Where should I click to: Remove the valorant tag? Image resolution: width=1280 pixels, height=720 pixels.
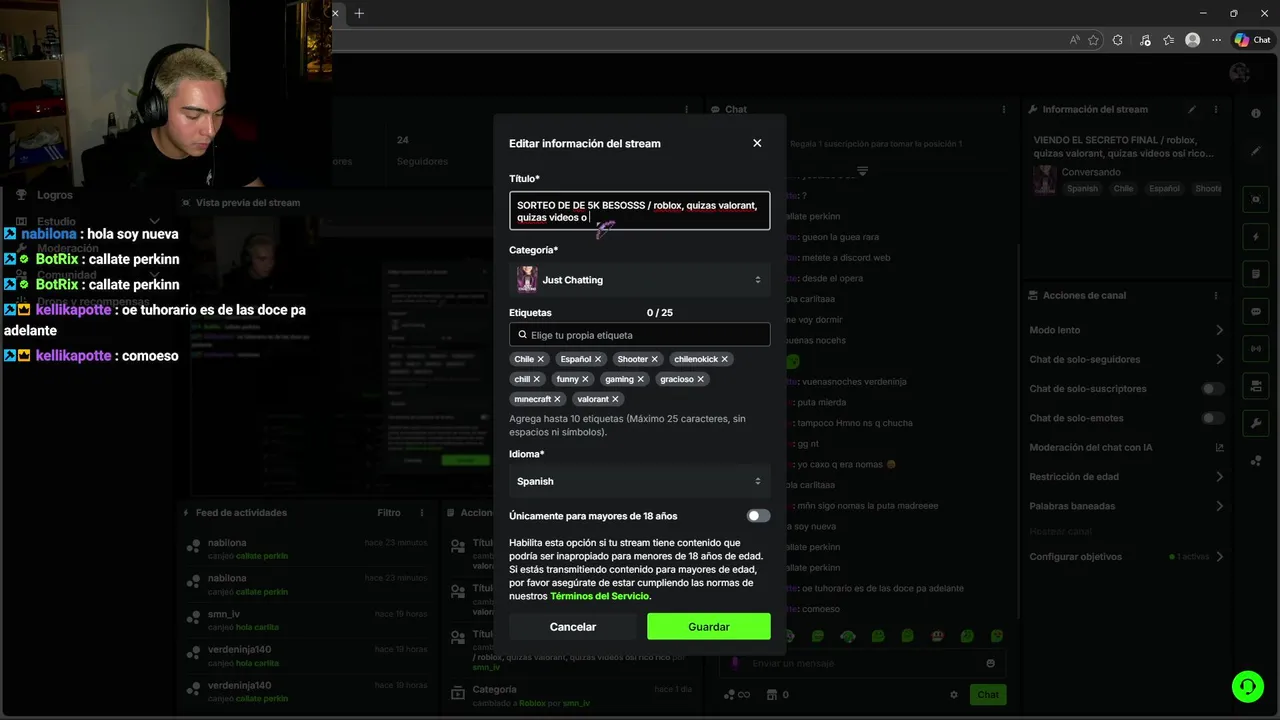click(x=615, y=399)
